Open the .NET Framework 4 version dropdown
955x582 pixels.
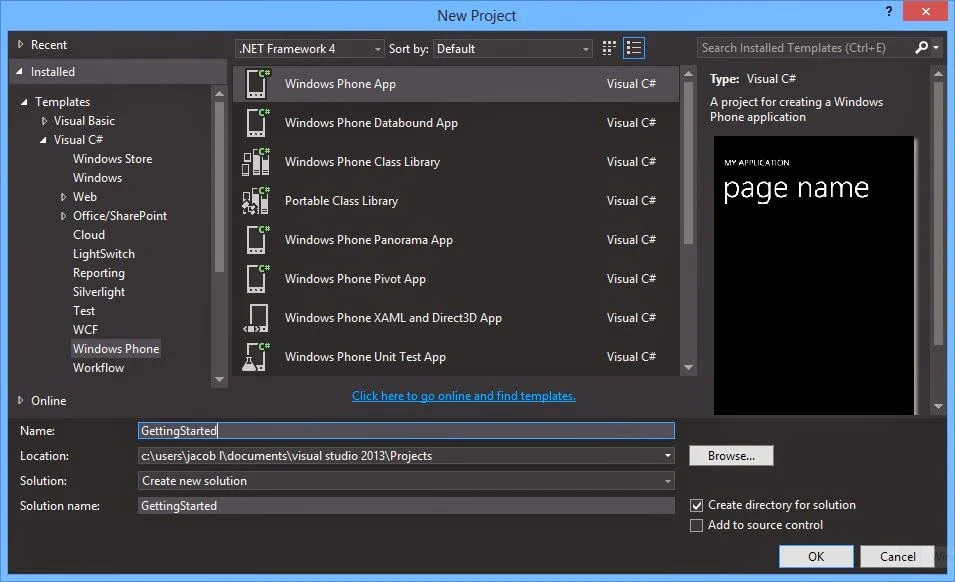pos(309,49)
